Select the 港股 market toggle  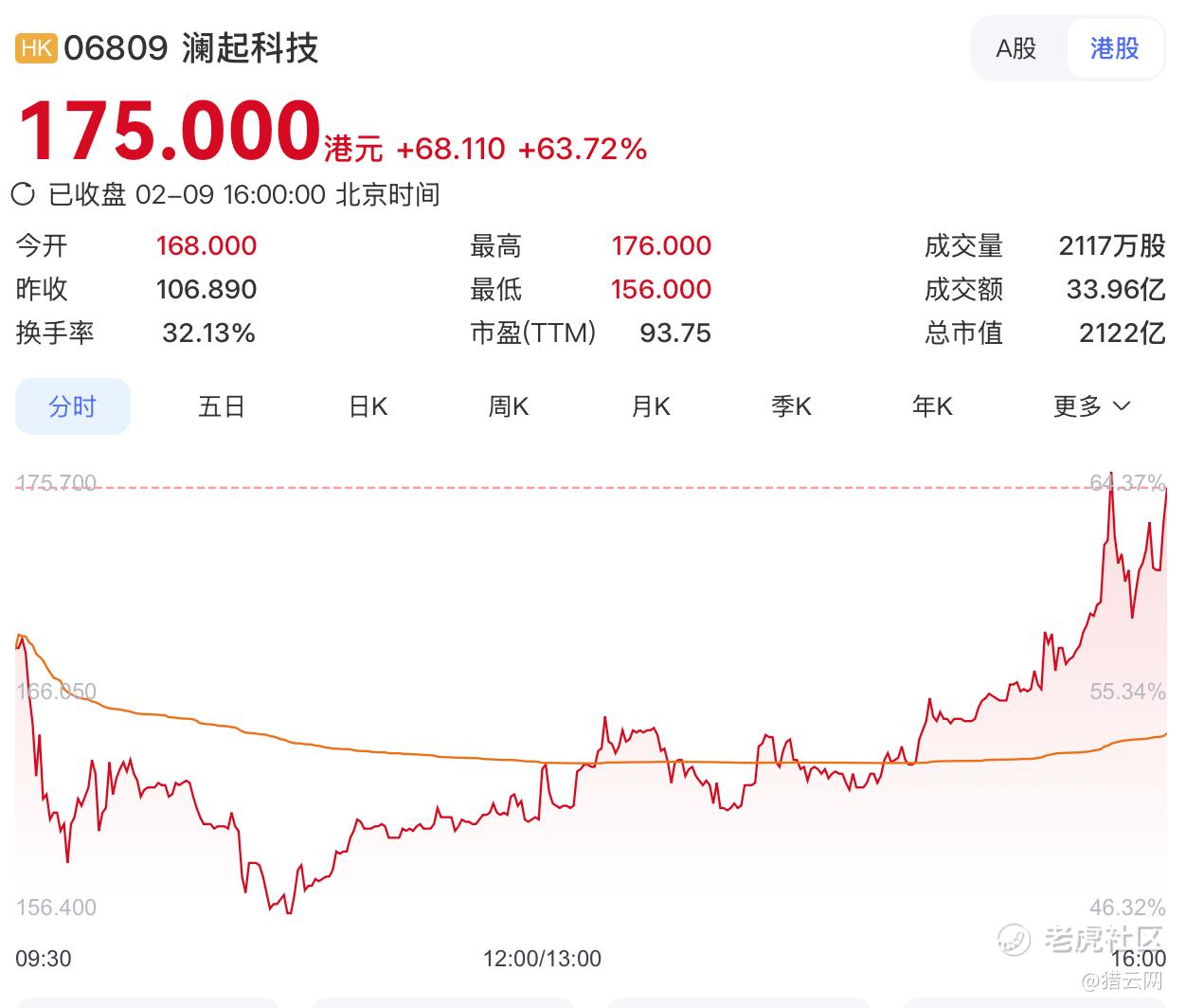tap(1114, 48)
